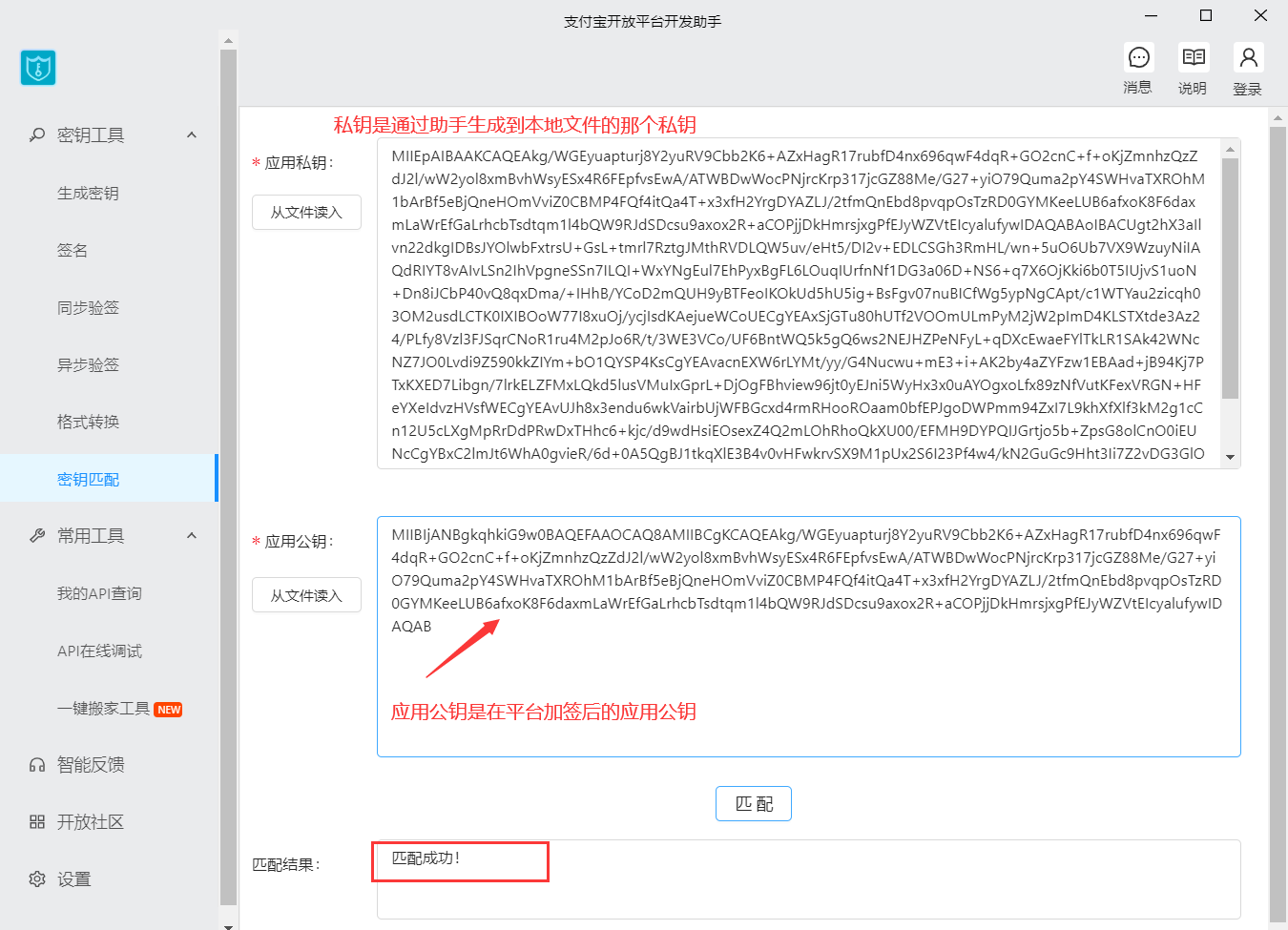Click private key box scroll-up arrow
1288x930 pixels.
point(1230,149)
